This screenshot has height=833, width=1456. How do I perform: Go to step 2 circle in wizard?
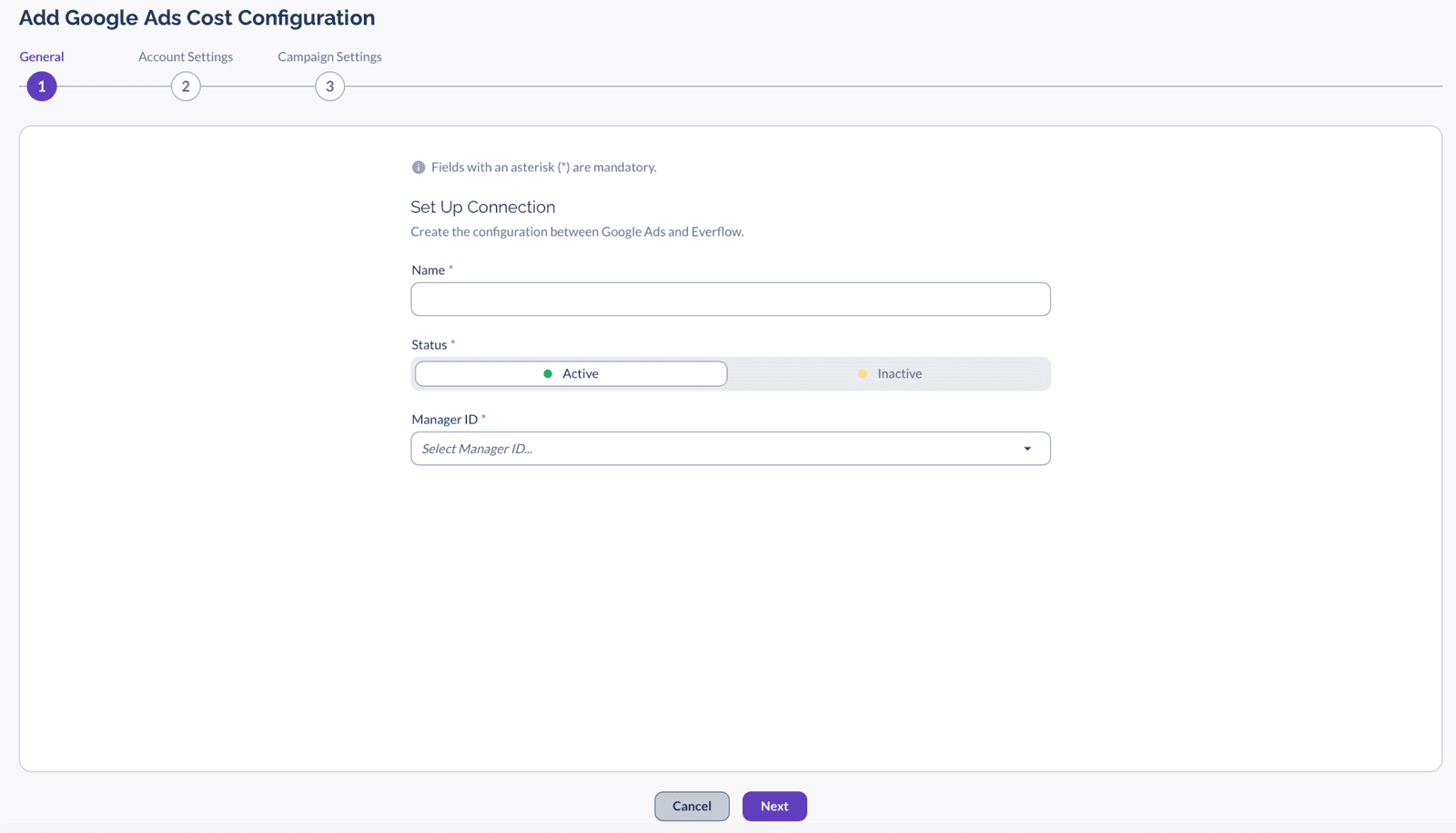click(x=186, y=86)
